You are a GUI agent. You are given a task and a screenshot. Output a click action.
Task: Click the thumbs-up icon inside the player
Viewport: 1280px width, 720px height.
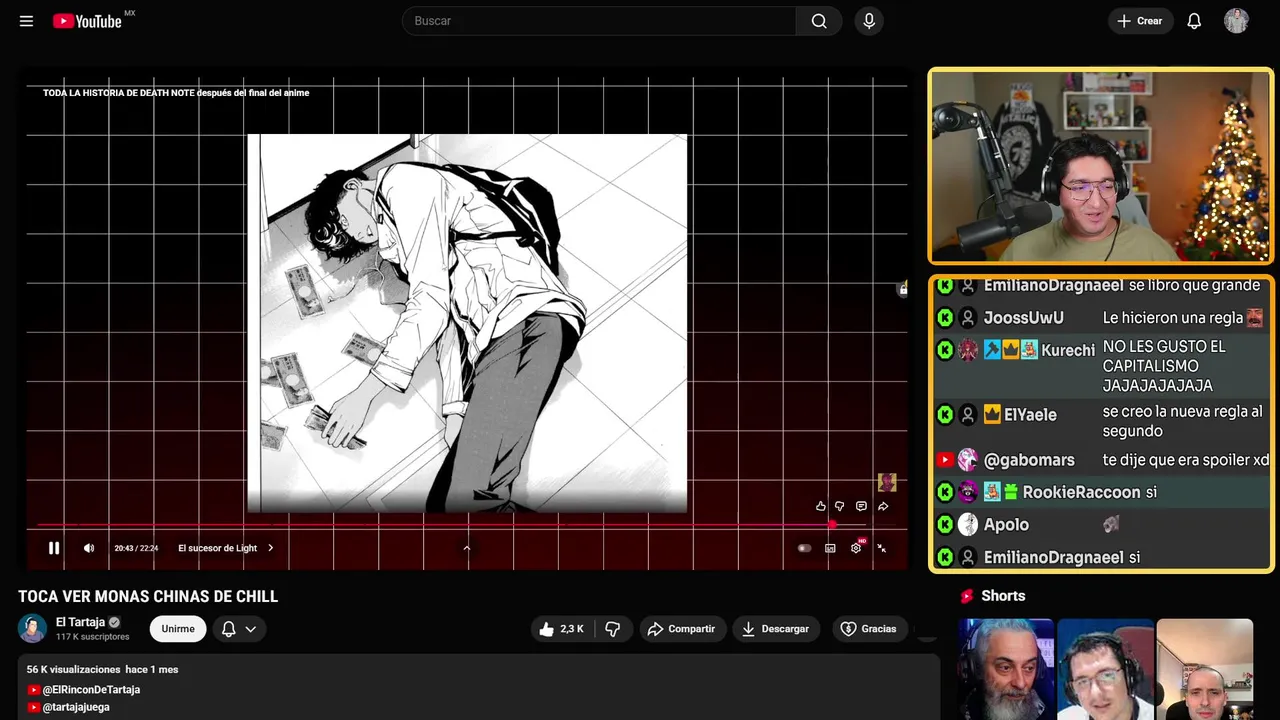pyautogui.click(x=821, y=507)
